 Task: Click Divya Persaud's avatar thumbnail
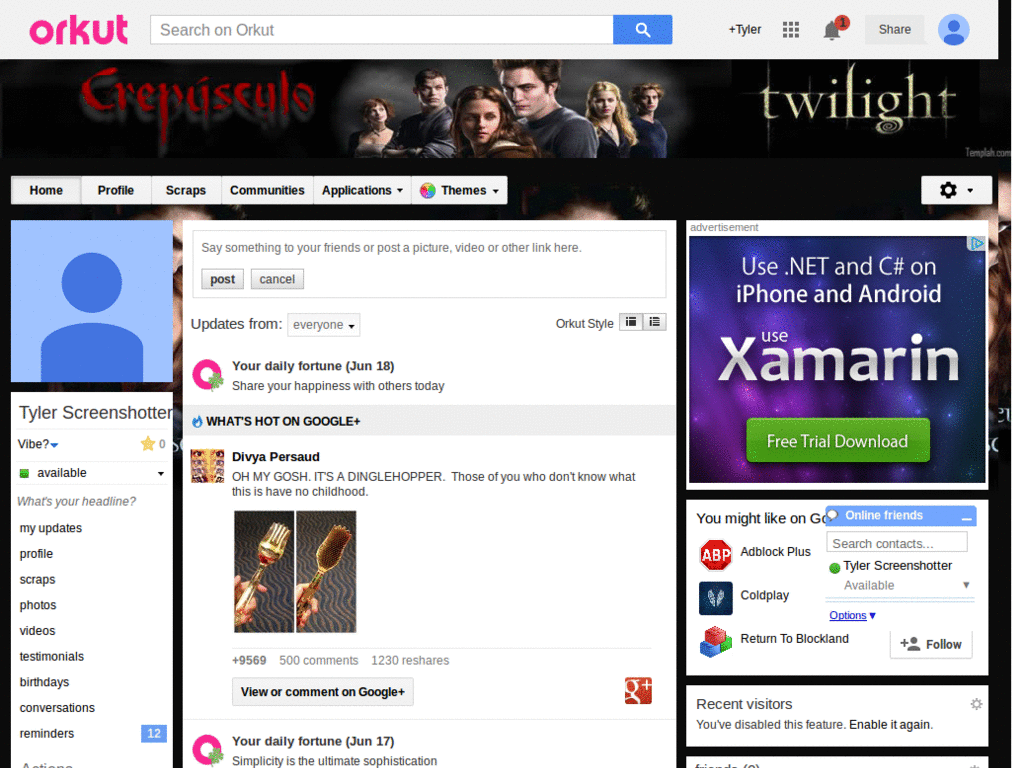tap(207, 466)
